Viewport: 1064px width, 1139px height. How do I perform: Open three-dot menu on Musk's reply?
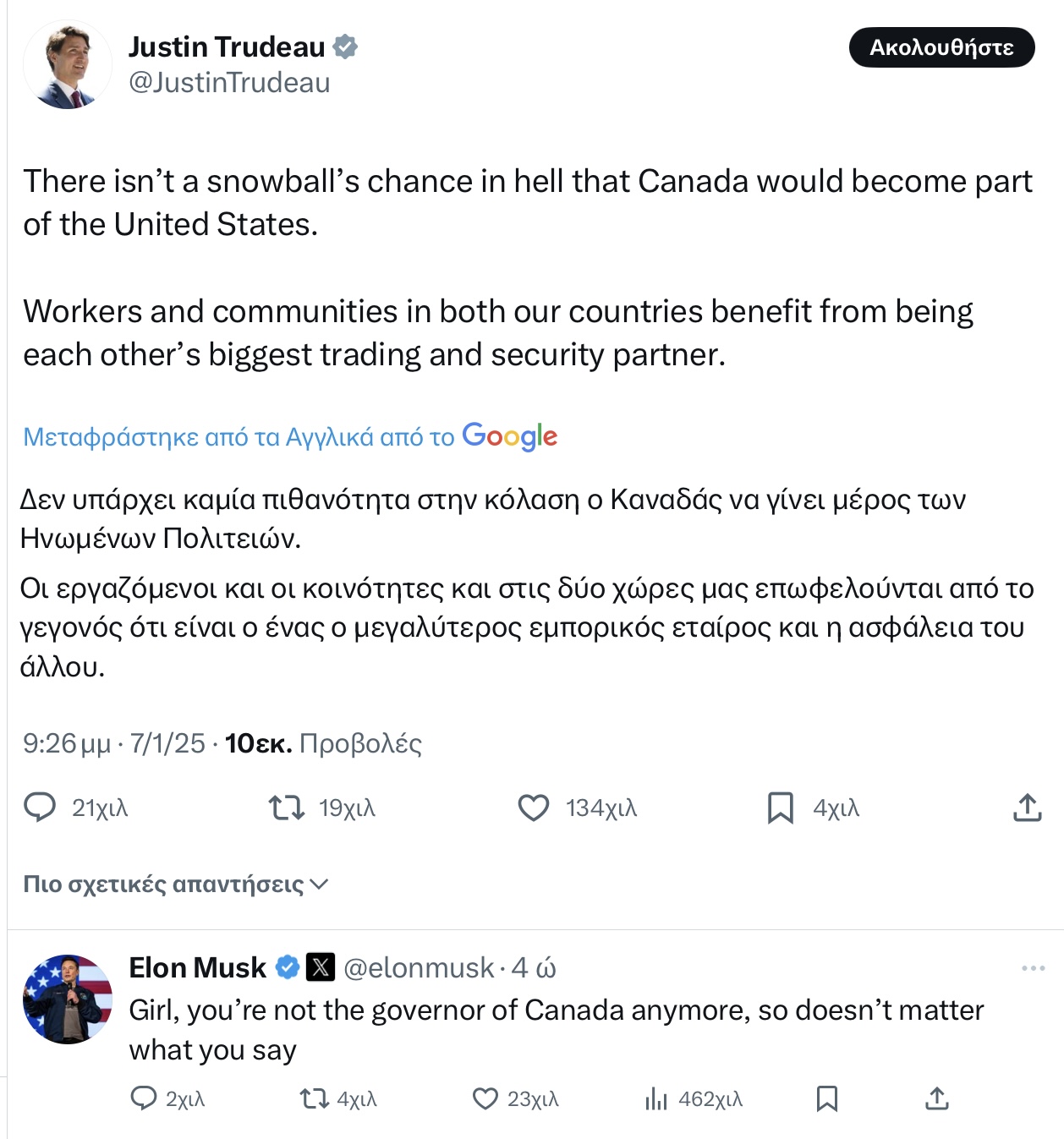tap(1033, 968)
